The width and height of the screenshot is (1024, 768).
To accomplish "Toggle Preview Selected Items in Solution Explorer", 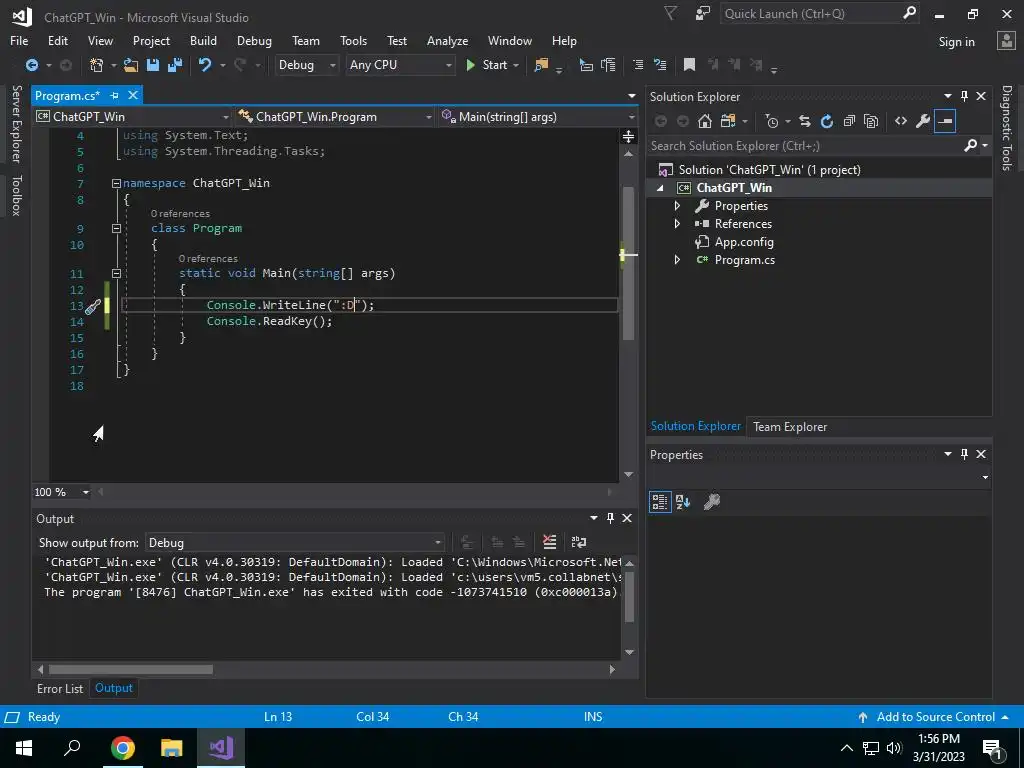I will pos(945,121).
